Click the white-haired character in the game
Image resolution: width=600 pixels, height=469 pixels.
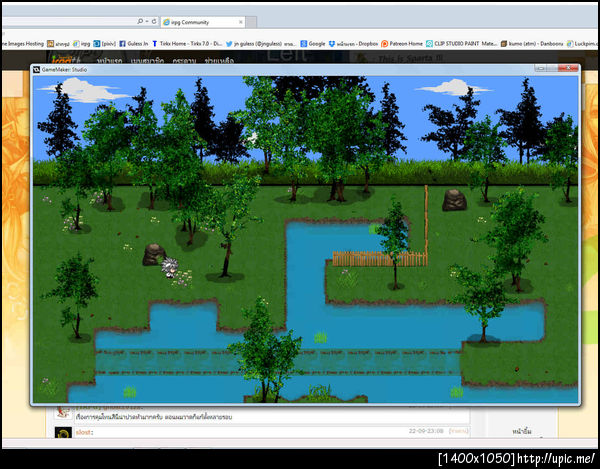coord(169,267)
